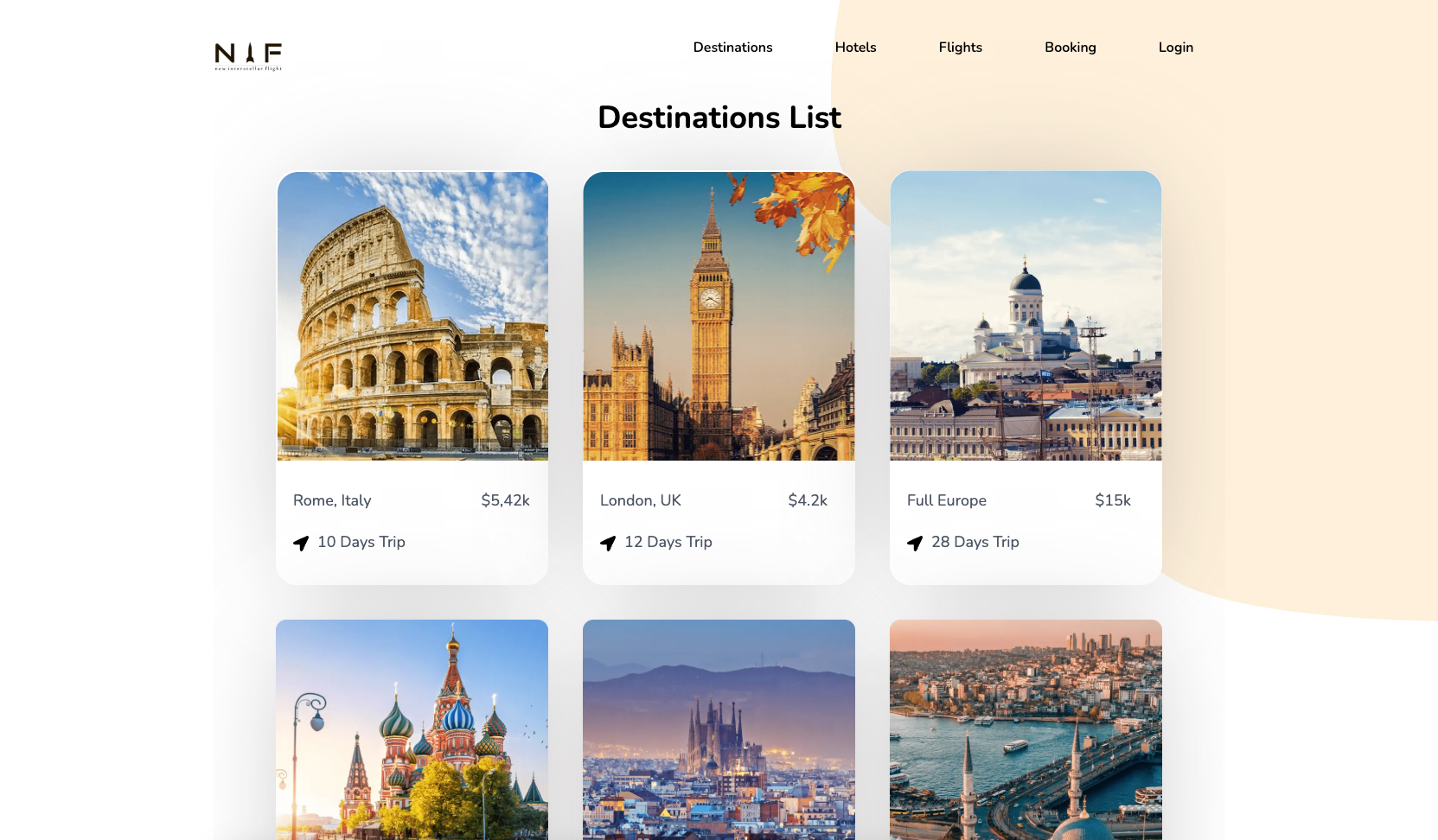
Task: View the Barcelona Sagrada Familia image
Action: point(719,729)
